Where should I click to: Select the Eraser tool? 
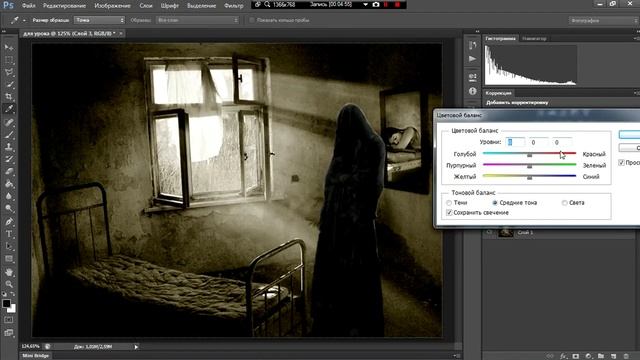pos(9,171)
